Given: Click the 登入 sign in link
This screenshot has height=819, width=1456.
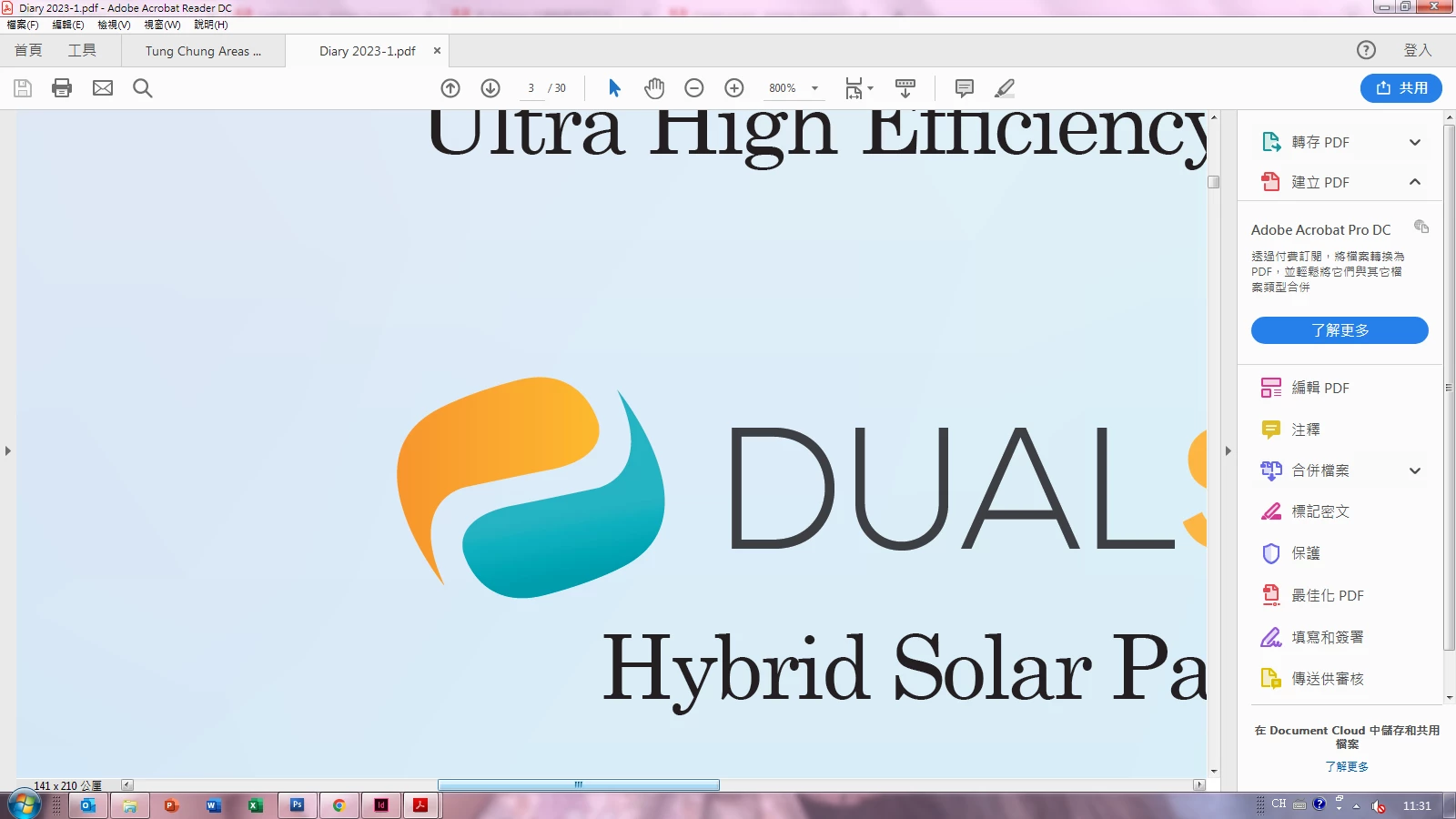Looking at the screenshot, I should [1418, 50].
